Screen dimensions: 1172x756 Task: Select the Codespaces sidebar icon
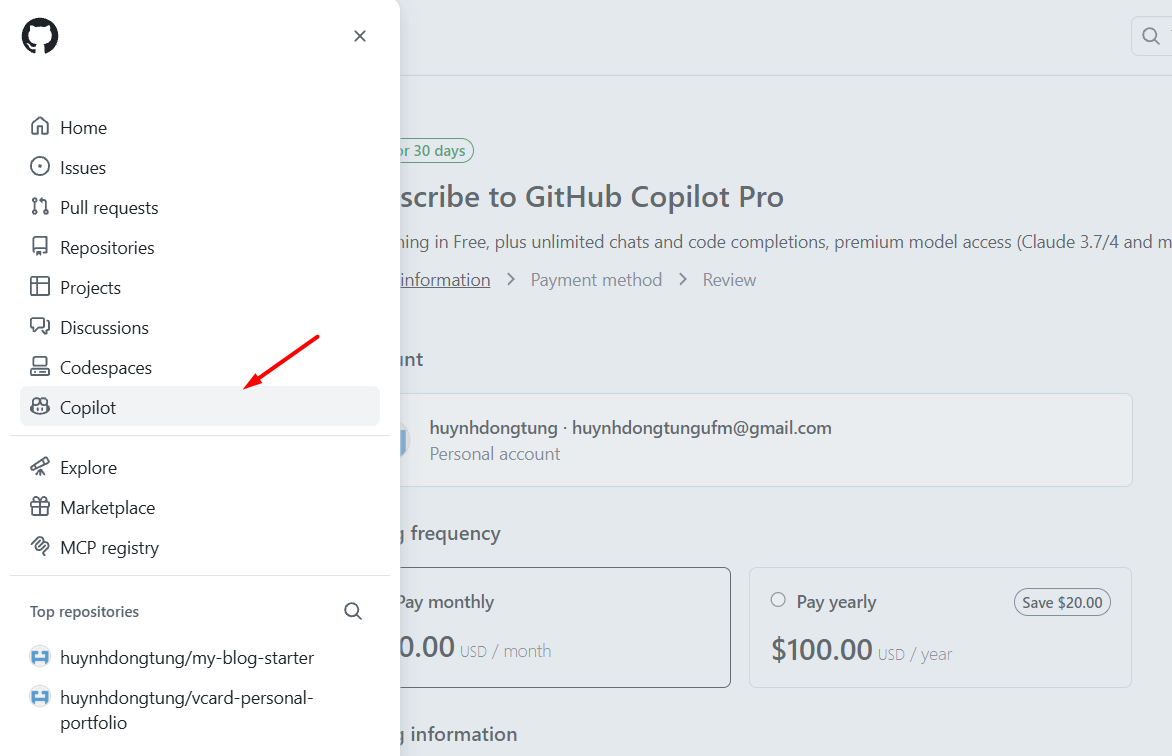[x=41, y=367]
